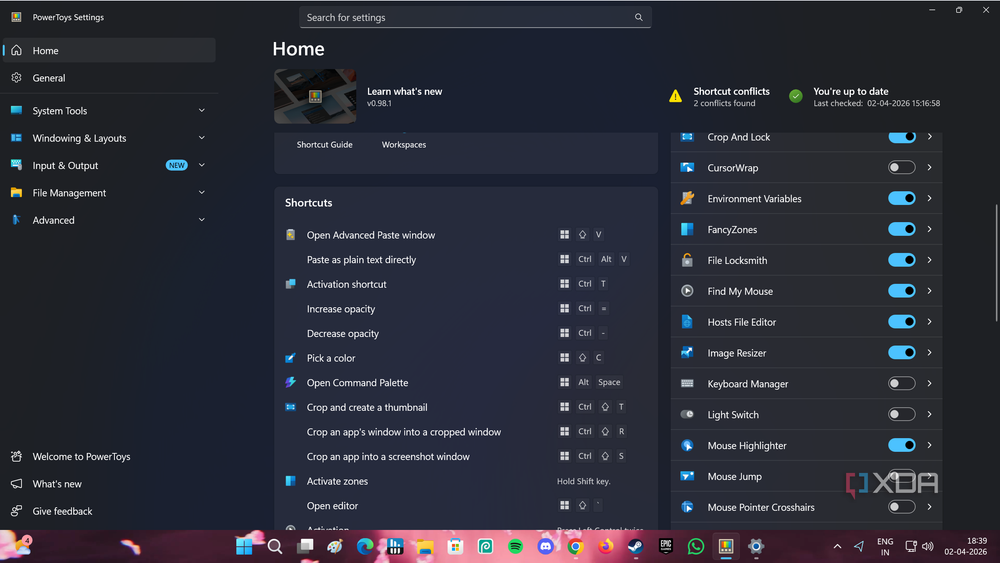Viewport: 1000px width, 563px height.
Task: Click the Environment Variables module icon
Action: pyautogui.click(x=687, y=198)
